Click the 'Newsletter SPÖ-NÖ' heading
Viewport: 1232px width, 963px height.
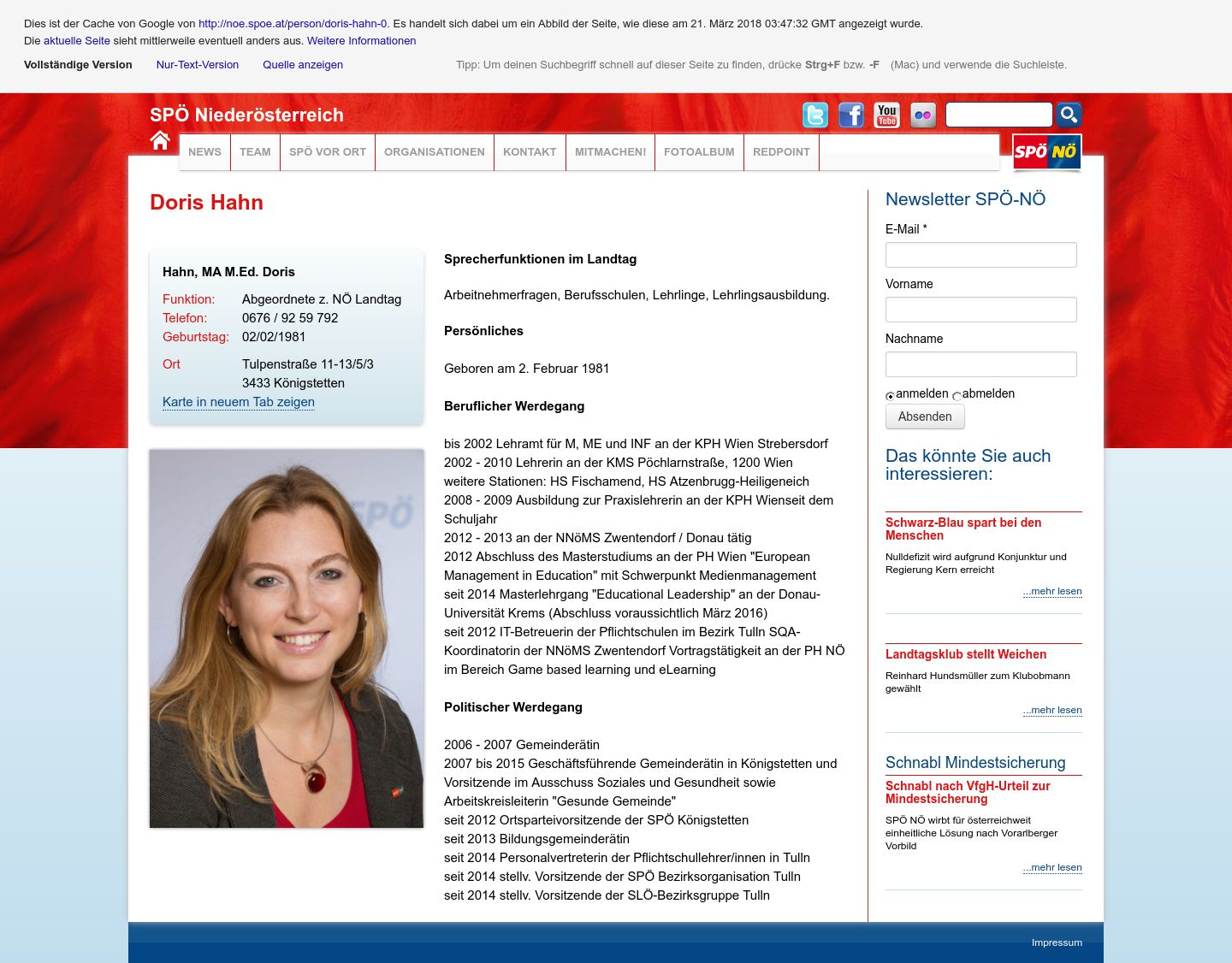(965, 199)
